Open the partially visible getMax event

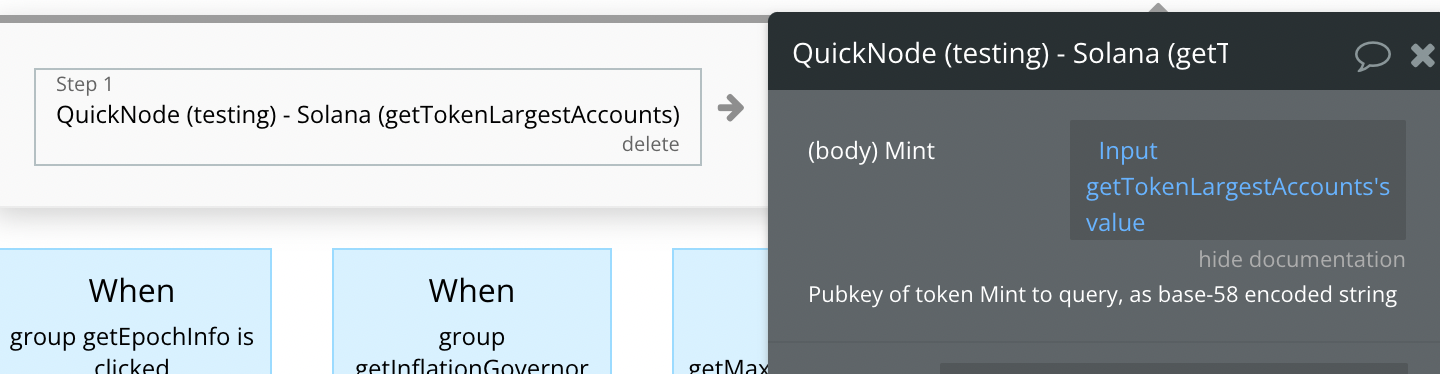click(720, 311)
